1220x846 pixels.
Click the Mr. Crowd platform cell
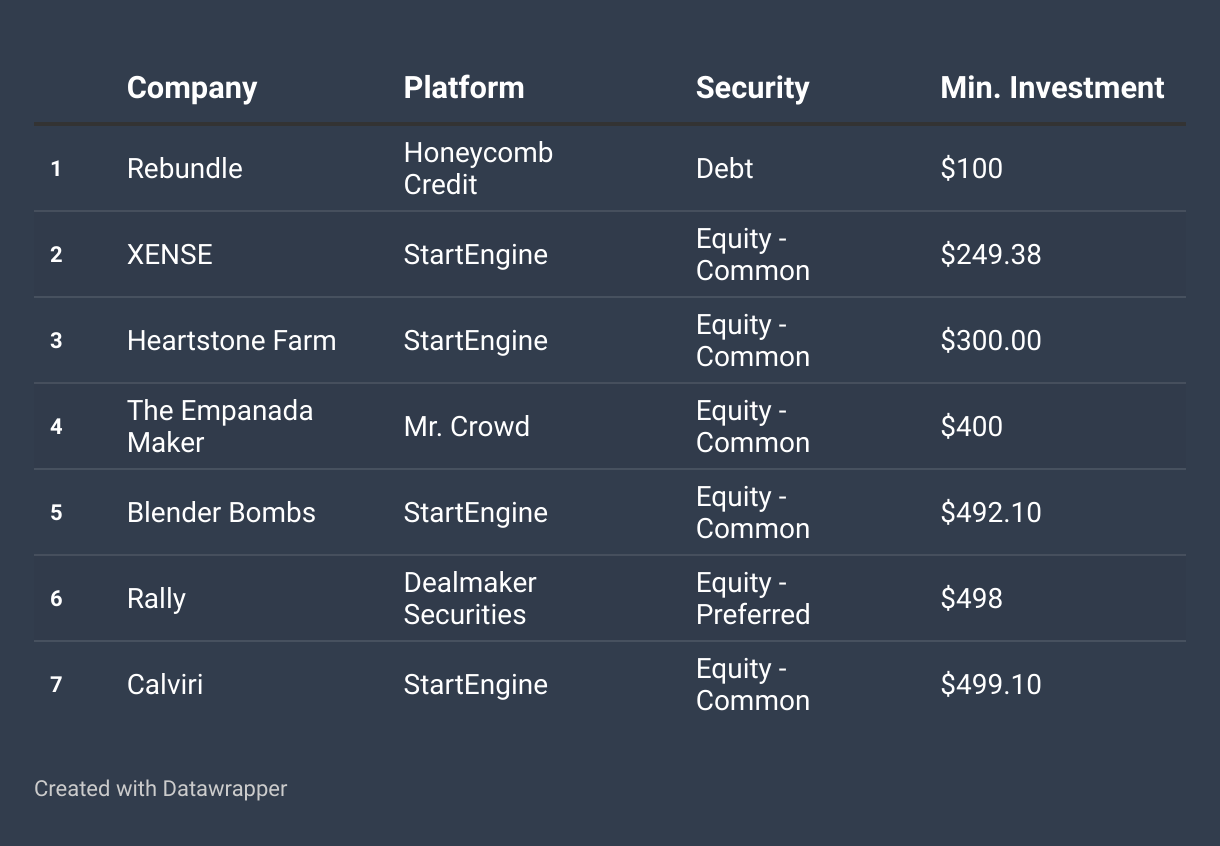coord(467,426)
